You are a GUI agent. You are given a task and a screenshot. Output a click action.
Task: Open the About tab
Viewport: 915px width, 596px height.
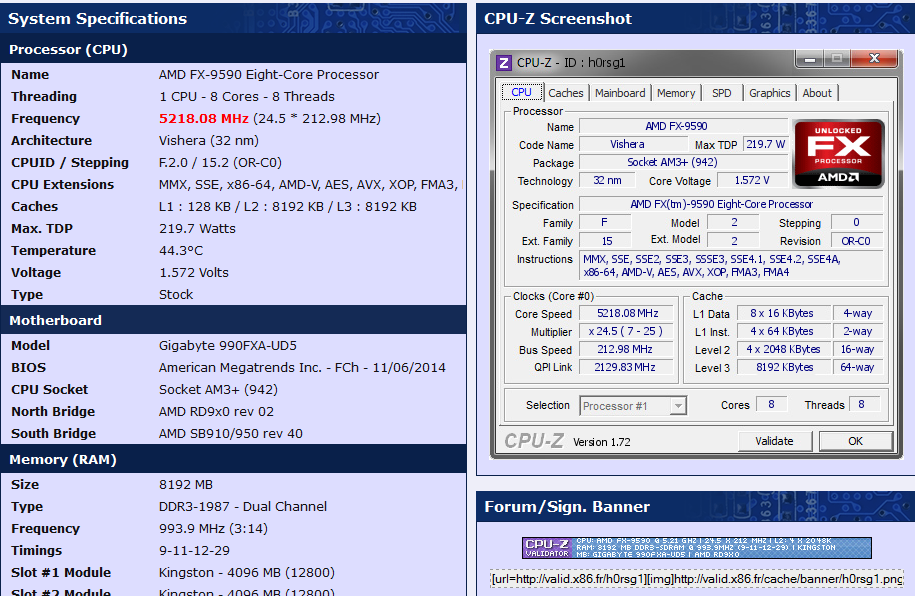coord(817,93)
